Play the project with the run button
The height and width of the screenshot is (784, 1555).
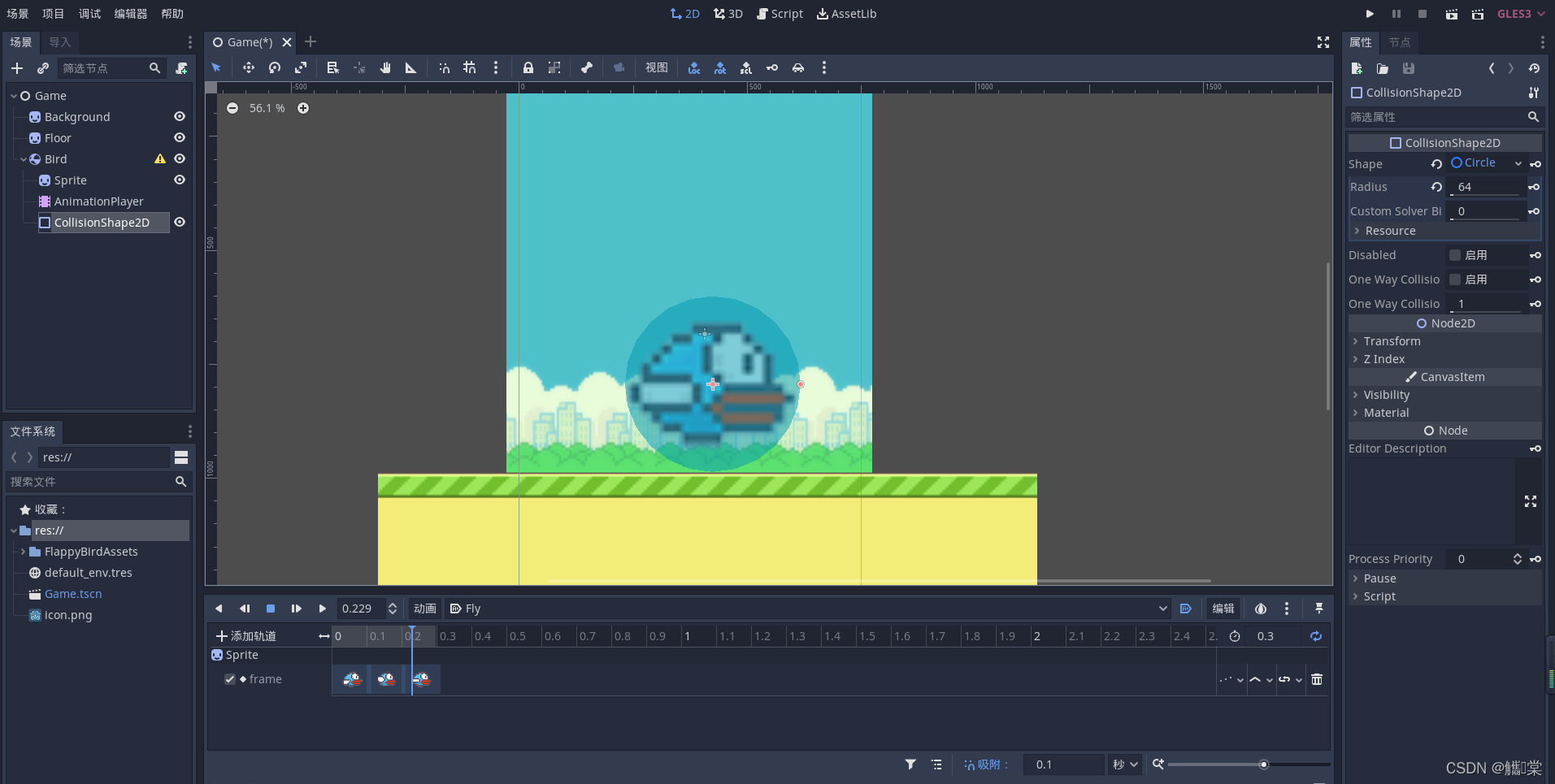(x=1370, y=14)
